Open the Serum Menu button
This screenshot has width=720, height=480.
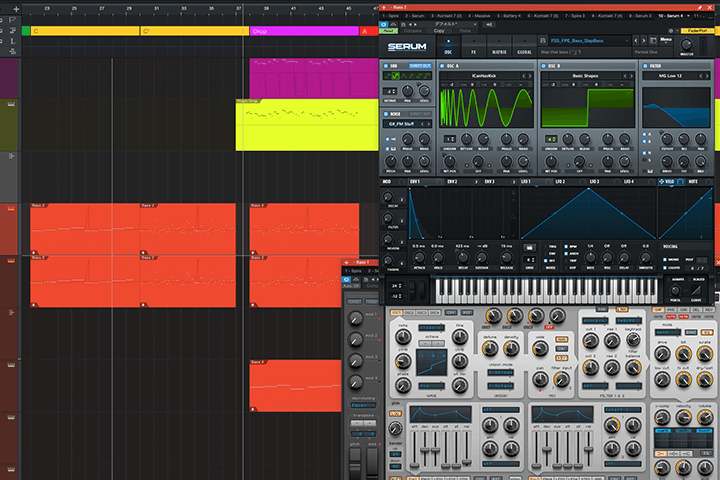666,40
